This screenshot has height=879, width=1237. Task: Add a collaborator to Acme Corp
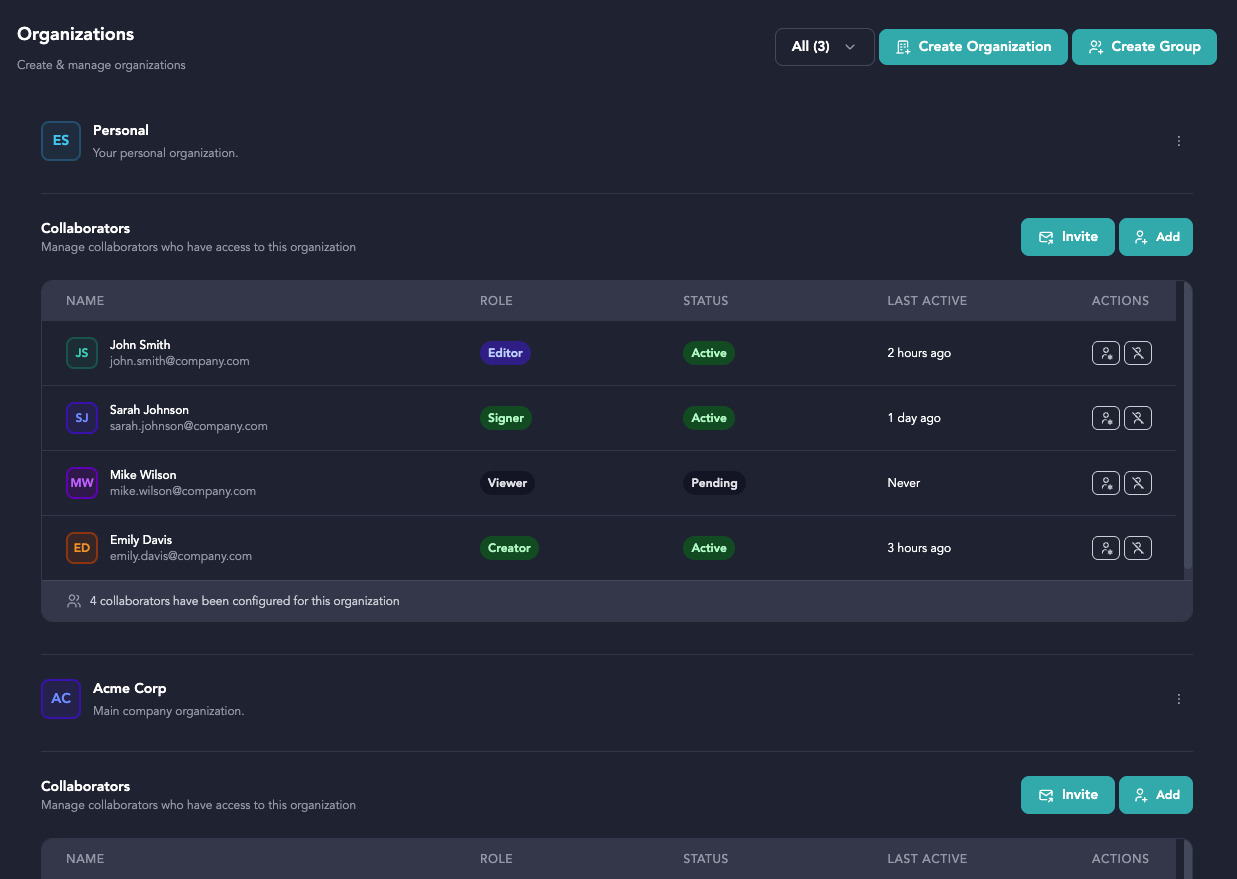point(1155,795)
